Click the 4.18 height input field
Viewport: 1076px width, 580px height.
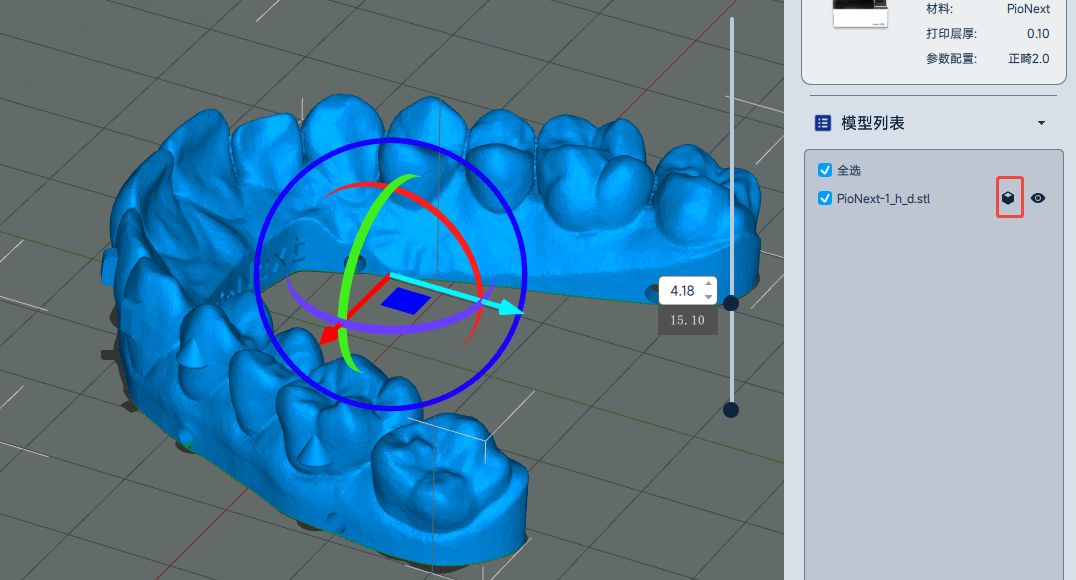coord(688,290)
